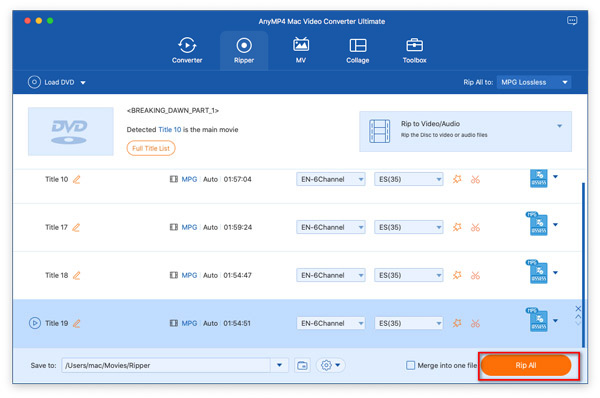Click Title 19 film strip icon
This screenshot has width=600, height=398.
174,323
